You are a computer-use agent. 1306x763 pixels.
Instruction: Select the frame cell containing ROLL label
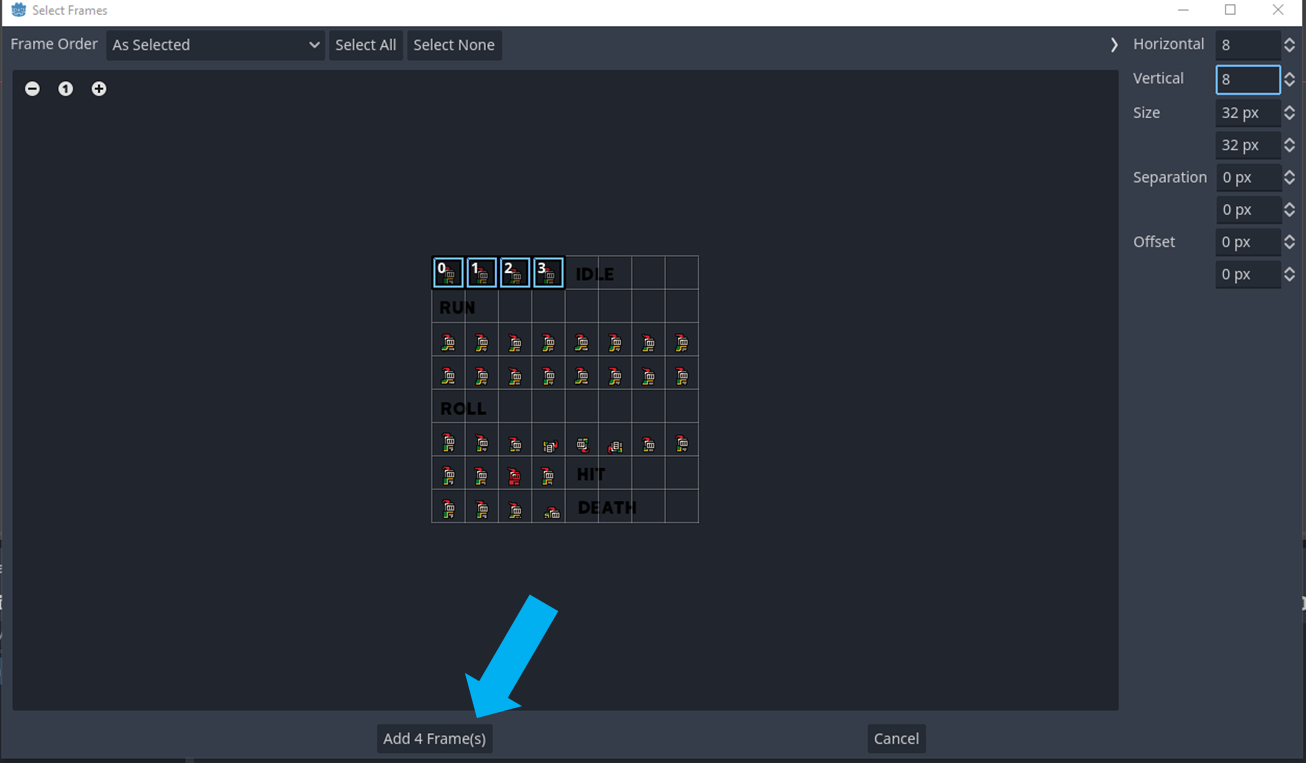coord(448,407)
